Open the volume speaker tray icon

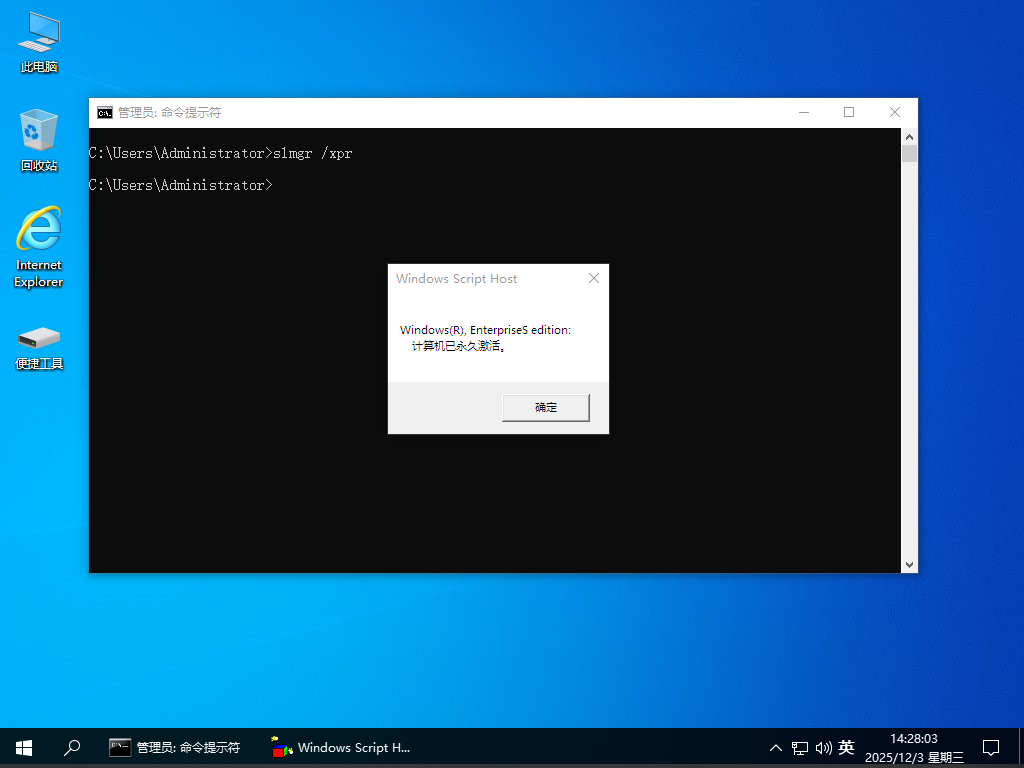coord(823,747)
